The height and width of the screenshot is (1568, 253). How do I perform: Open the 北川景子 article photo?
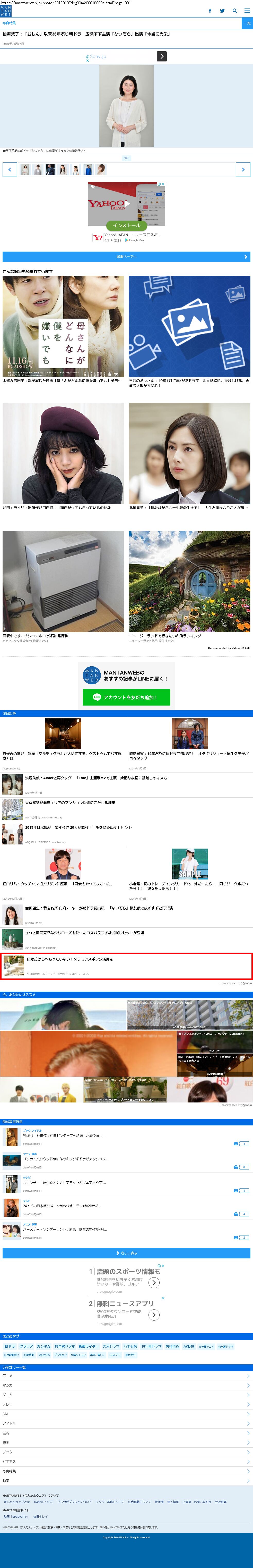(x=190, y=453)
